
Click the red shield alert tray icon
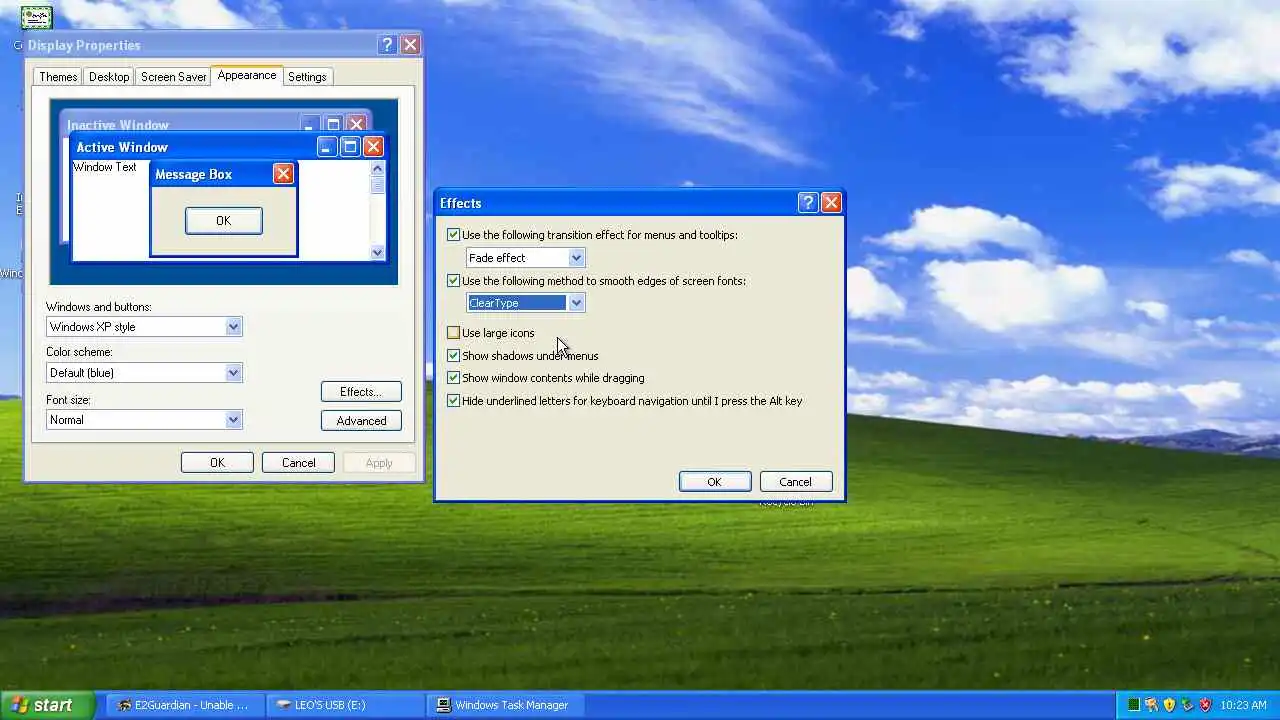[1205, 704]
